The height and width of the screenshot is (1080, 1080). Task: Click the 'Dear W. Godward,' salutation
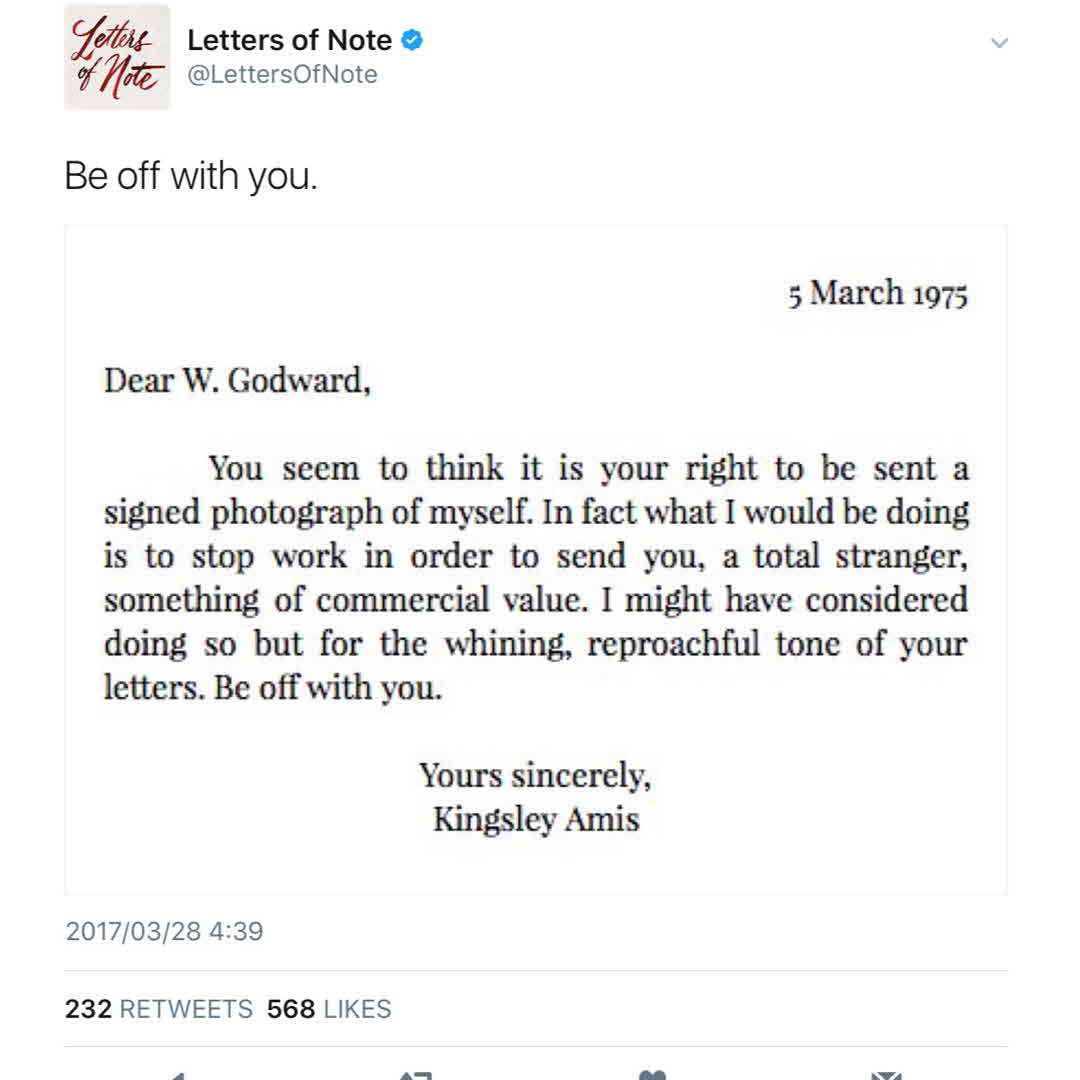tap(237, 381)
